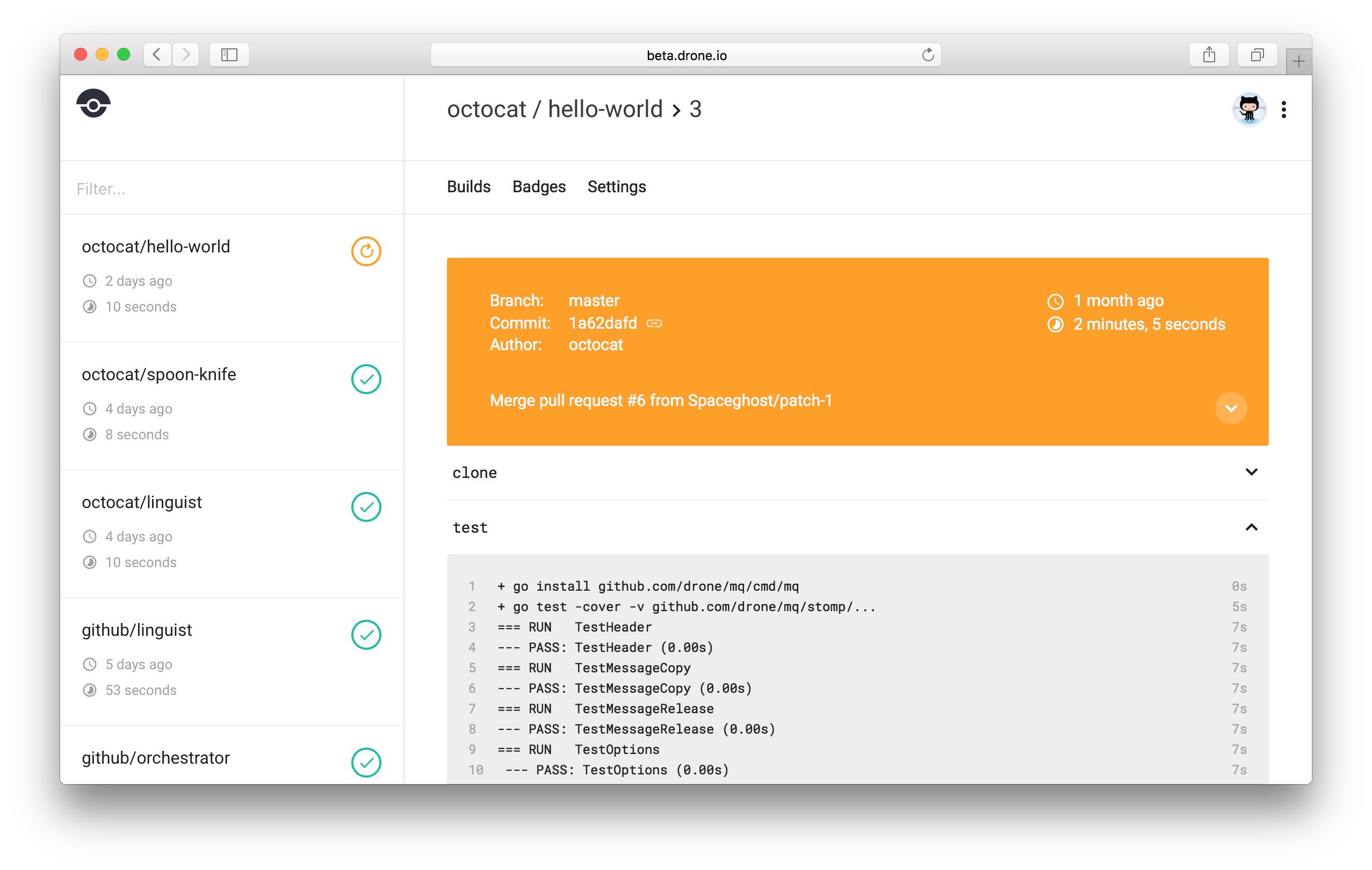The height and width of the screenshot is (870, 1372).
Task: Click the Drone logo icon
Action: tap(93, 104)
